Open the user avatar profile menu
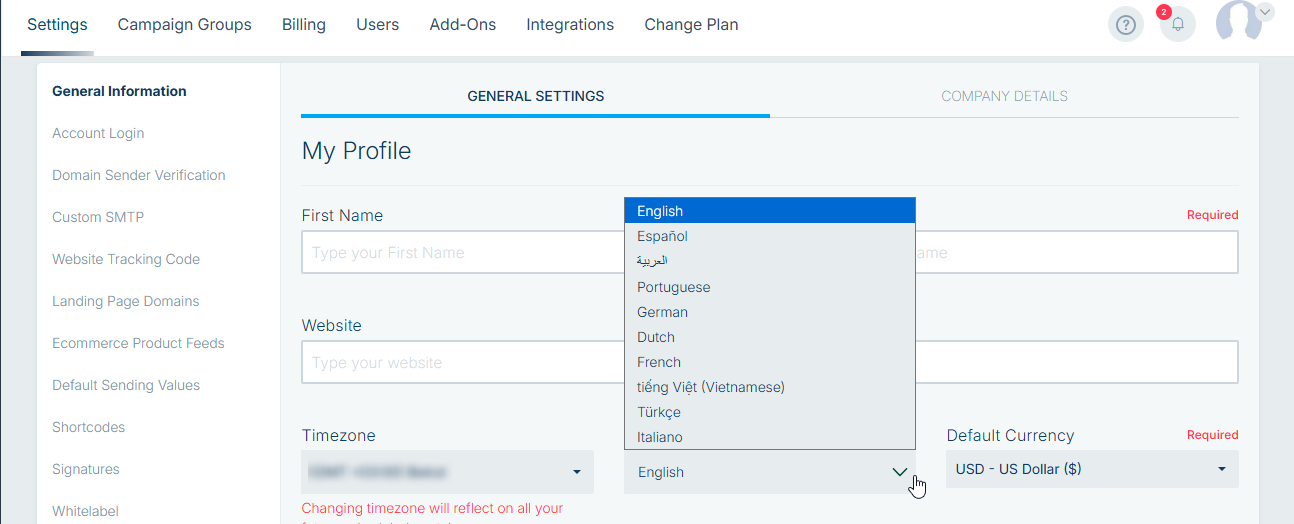 [x=1242, y=22]
